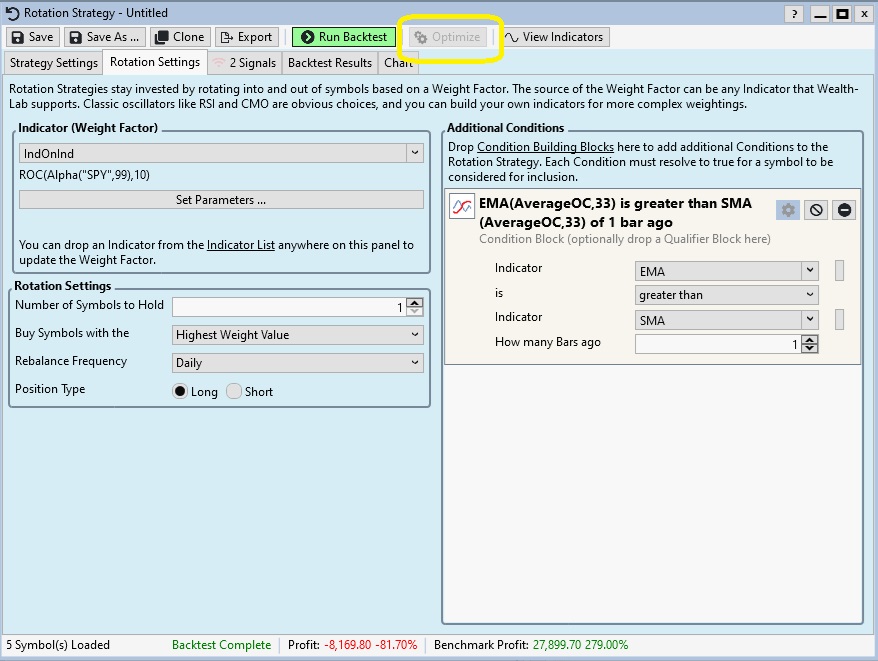Disable the EMA condition block
This screenshot has height=661, width=878.
(816, 210)
